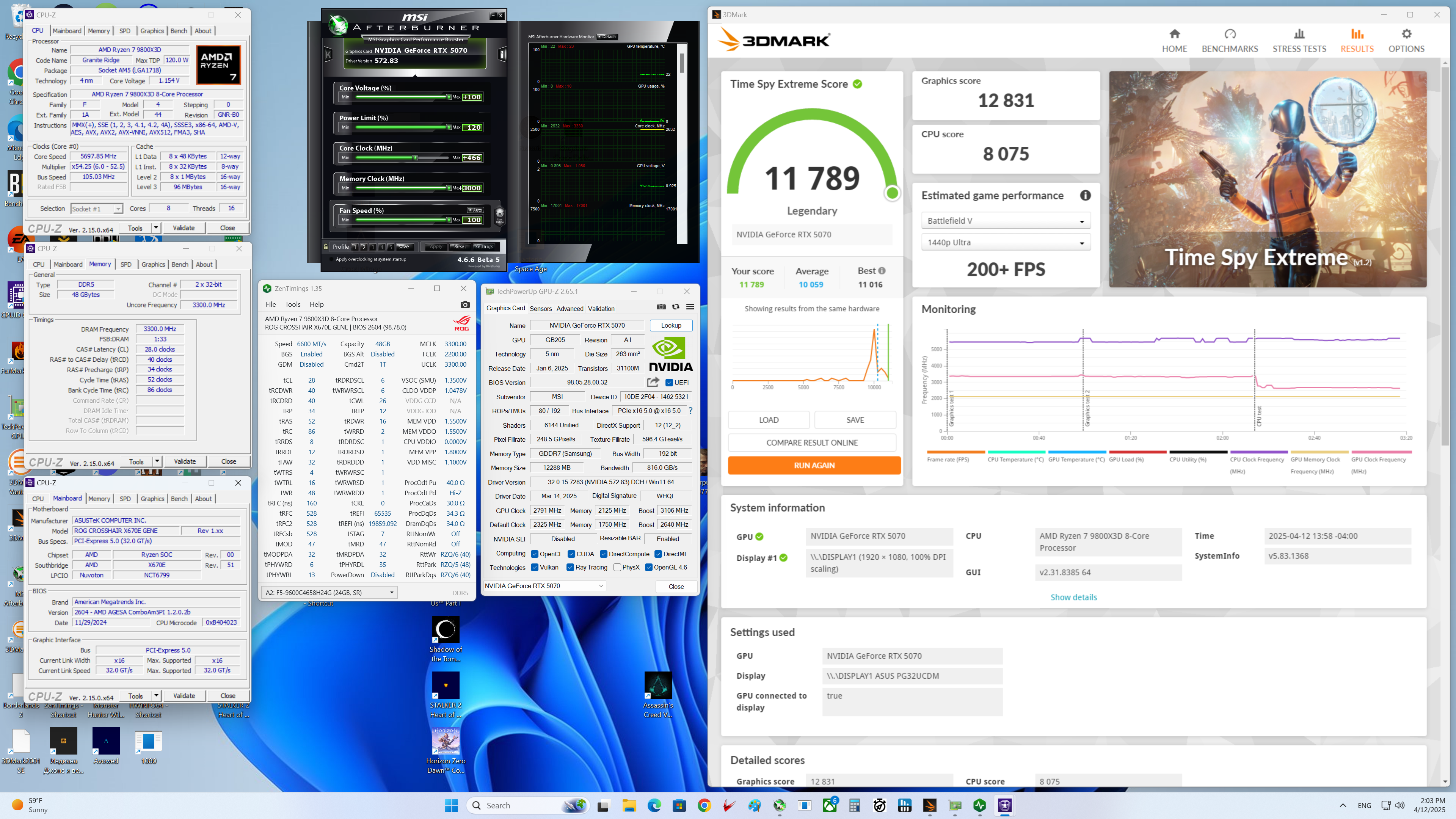Adjust the Memory Clock slider in Afterburner
The height and width of the screenshot is (819, 1456).
tap(449, 188)
